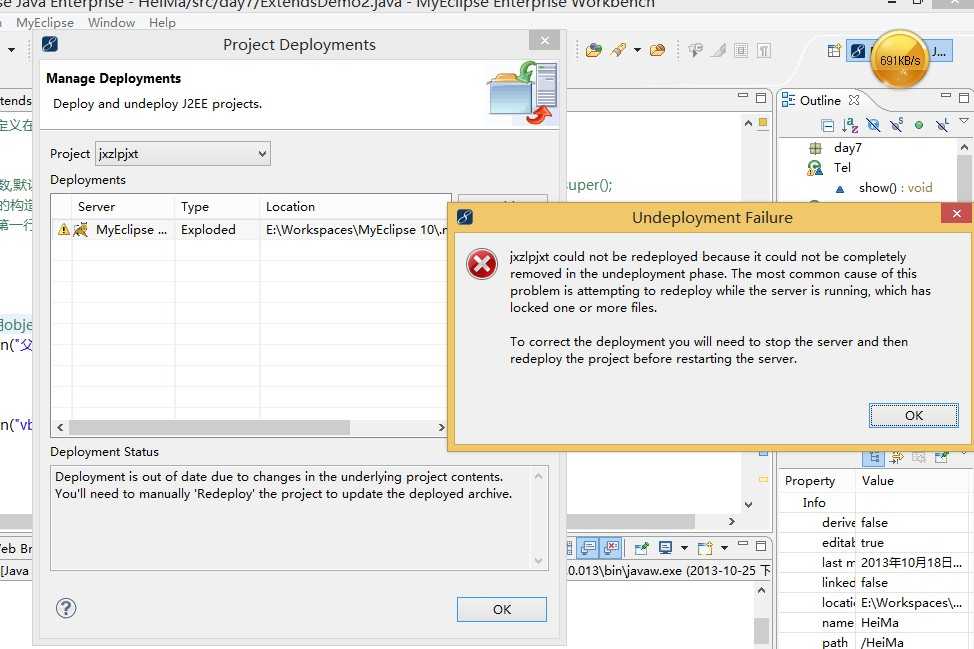Maximize the editor area

(761, 98)
